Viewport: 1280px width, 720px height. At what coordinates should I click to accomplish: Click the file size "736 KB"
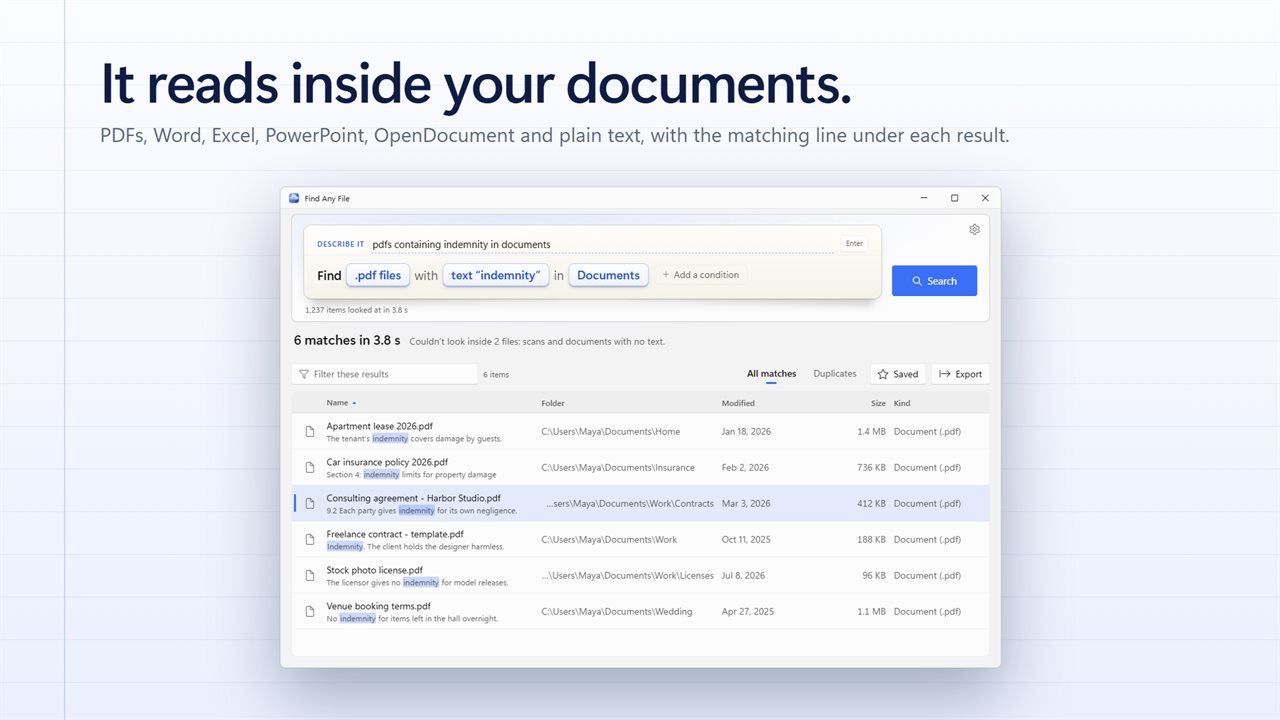pos(870,468)
